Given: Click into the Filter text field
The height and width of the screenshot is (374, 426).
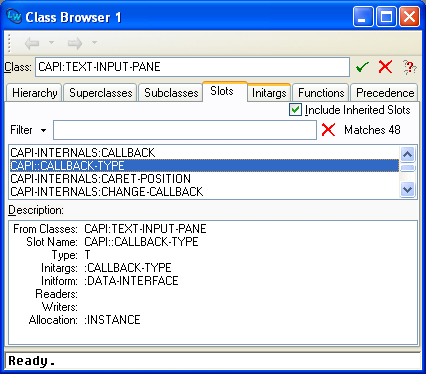Looking at the screenshot, I should tap(185, 130).
